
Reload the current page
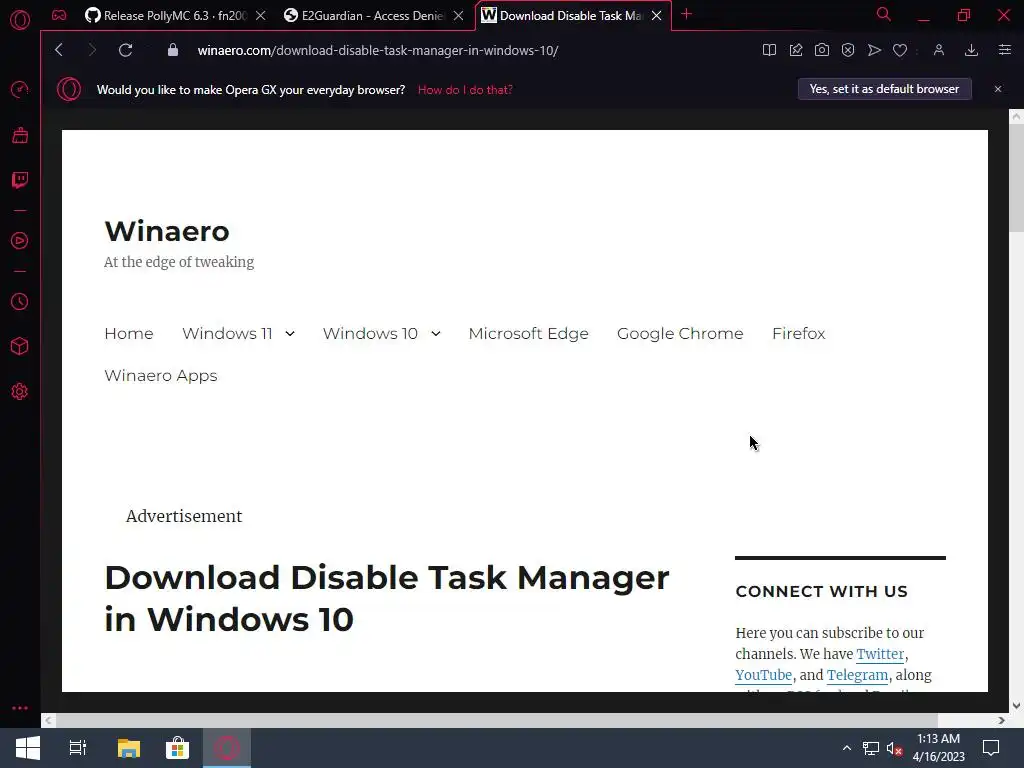tap(125, 50)
